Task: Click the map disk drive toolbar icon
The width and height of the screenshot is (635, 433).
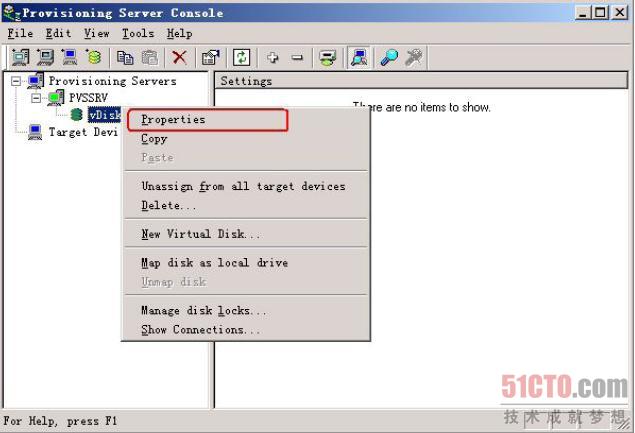Action: pyautogui.click(x=328, y=58)
